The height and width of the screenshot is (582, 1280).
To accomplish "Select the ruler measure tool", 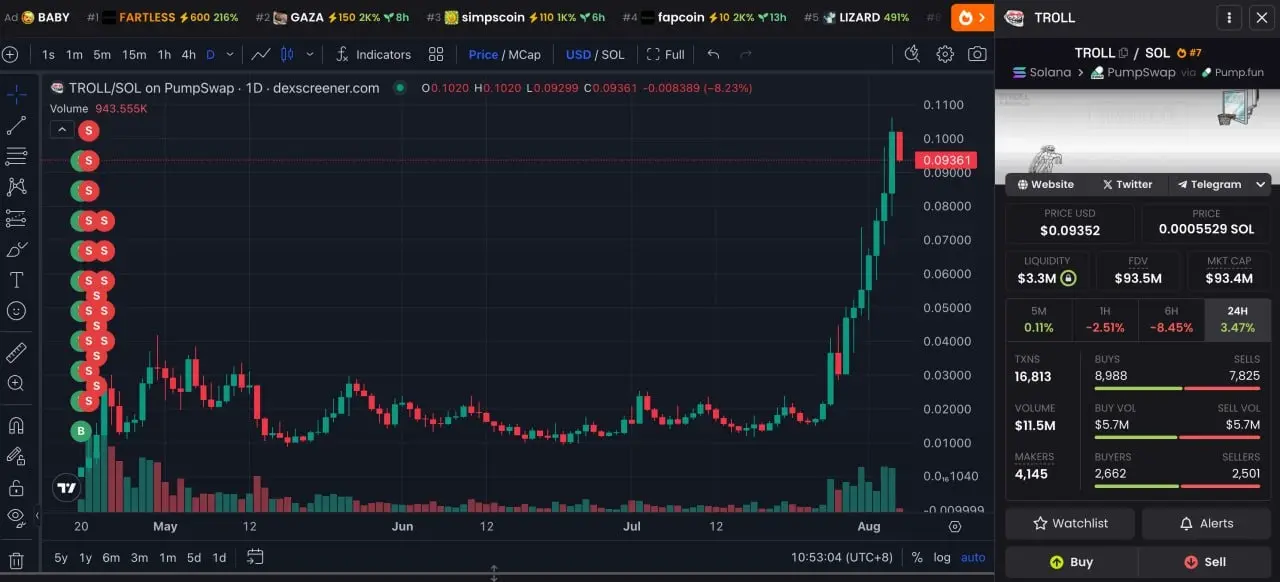I will [16, 352].
